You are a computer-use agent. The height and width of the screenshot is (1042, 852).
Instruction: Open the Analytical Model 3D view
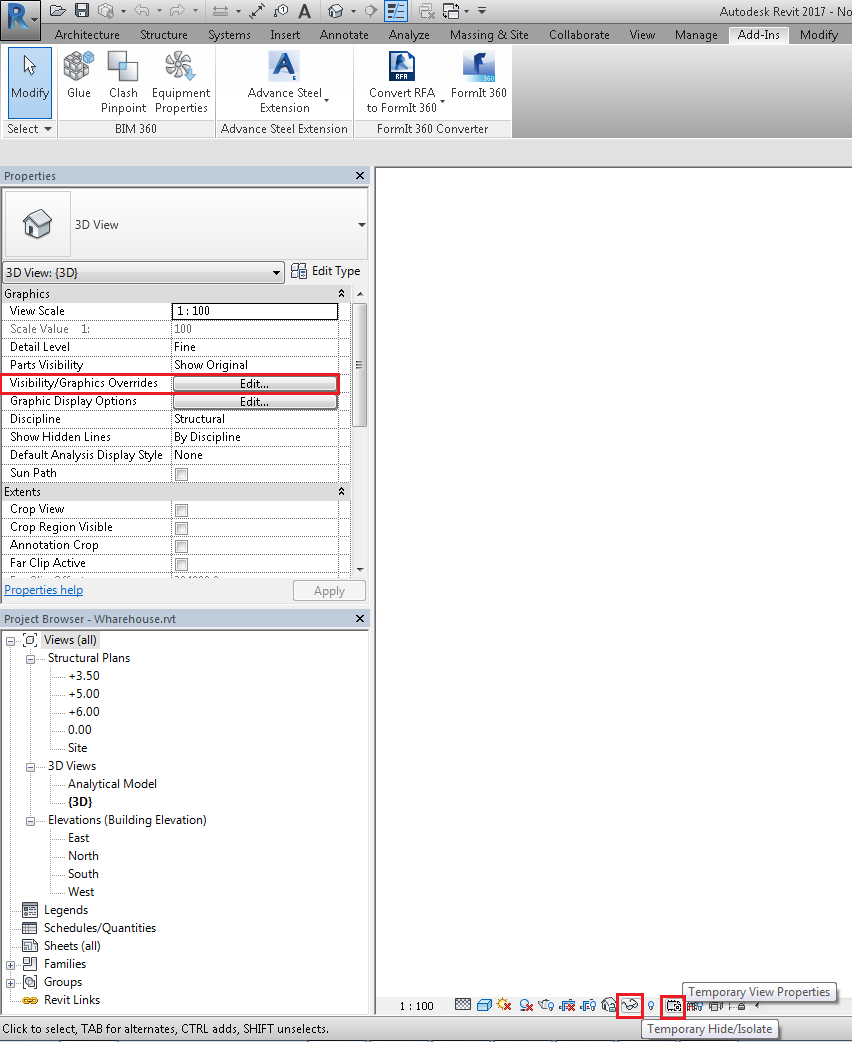112,784
